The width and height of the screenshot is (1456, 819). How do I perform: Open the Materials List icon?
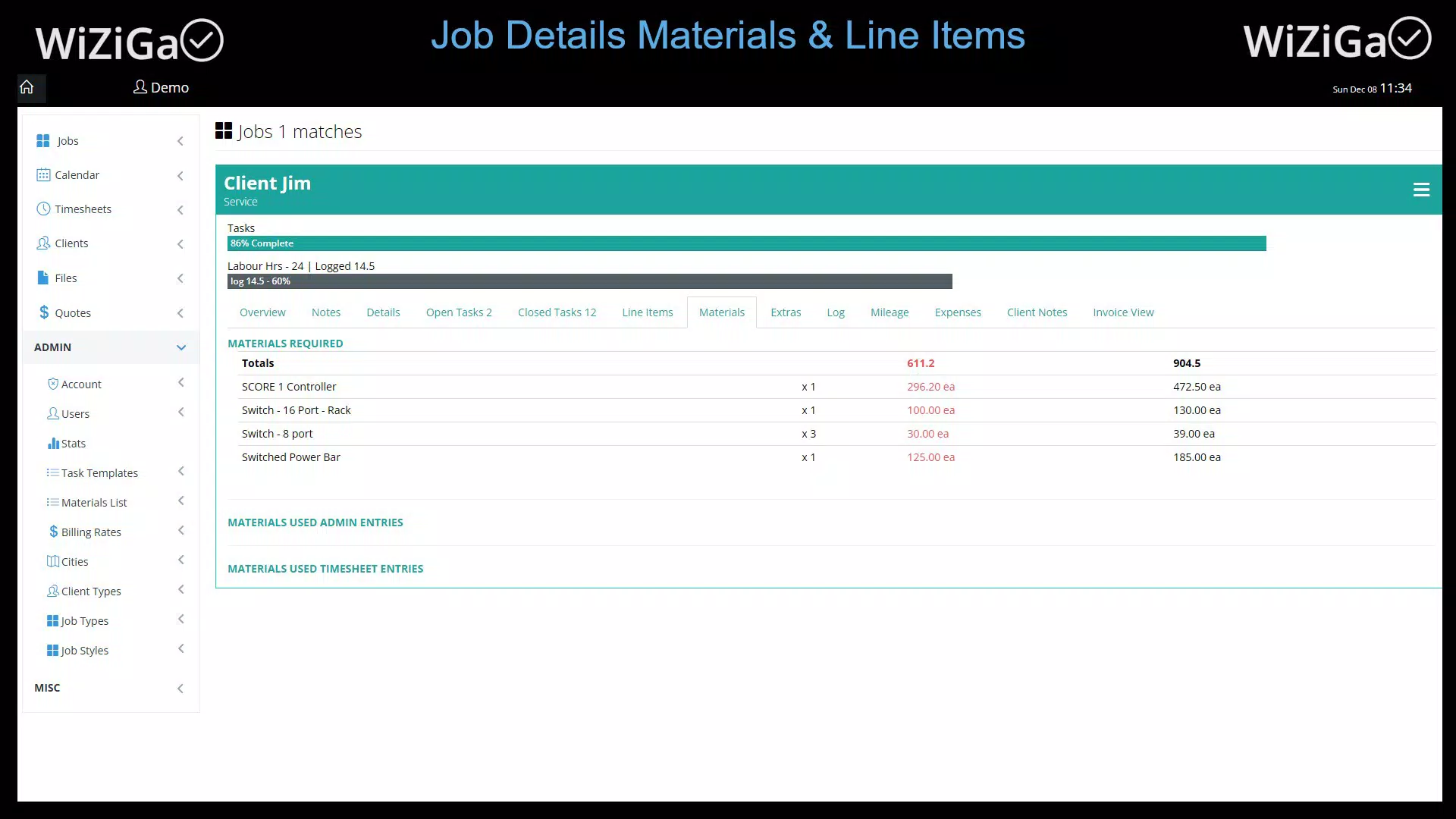(53, 503)
